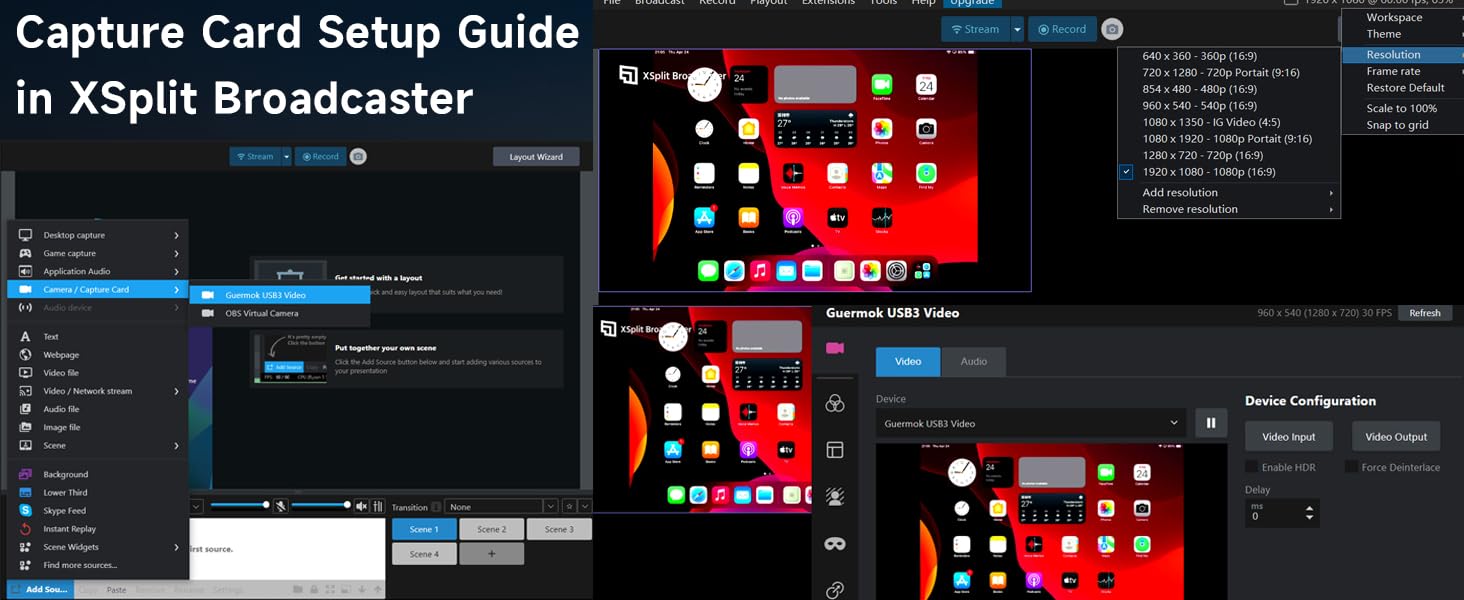Click the Layout panel icon in properties sidebar

(835, 450)
